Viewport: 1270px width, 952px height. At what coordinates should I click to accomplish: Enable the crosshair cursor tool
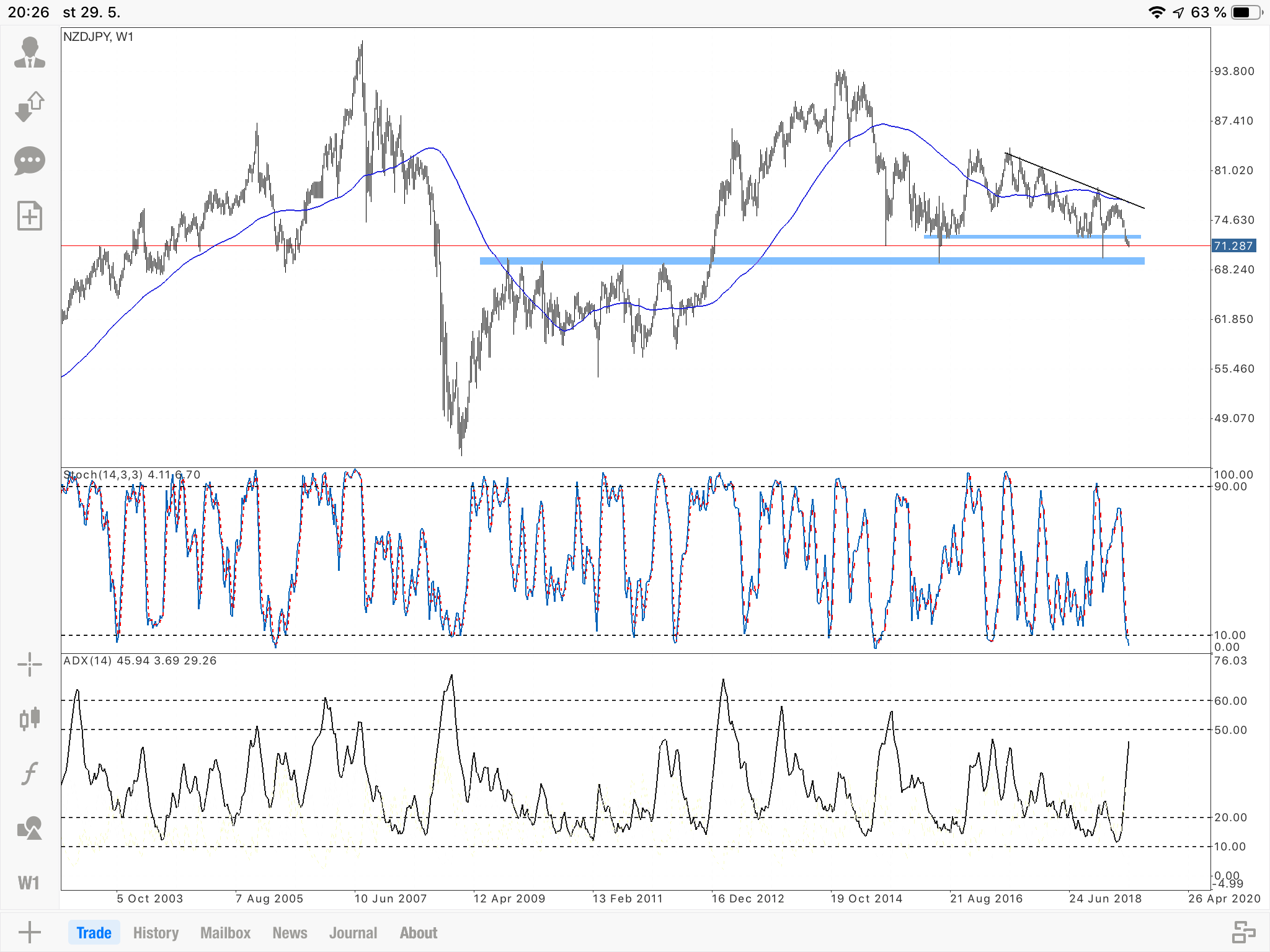[29, 665]
